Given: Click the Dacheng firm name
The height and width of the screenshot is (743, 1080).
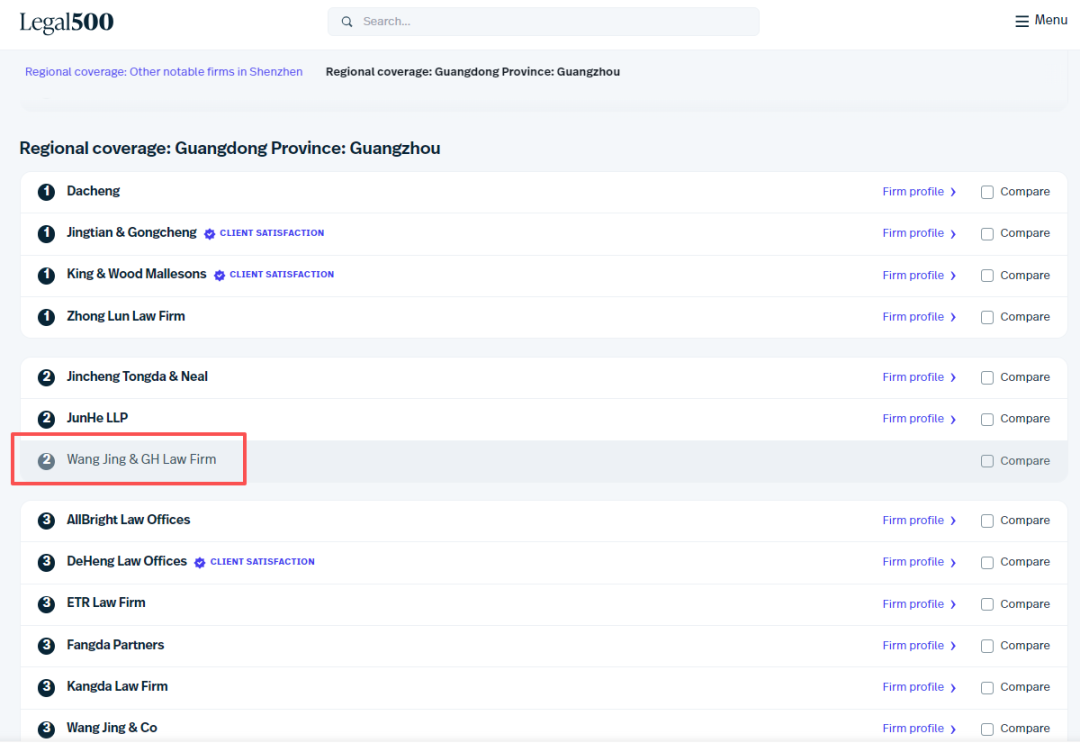Looking at the screenshot, I should pos(93,191).
